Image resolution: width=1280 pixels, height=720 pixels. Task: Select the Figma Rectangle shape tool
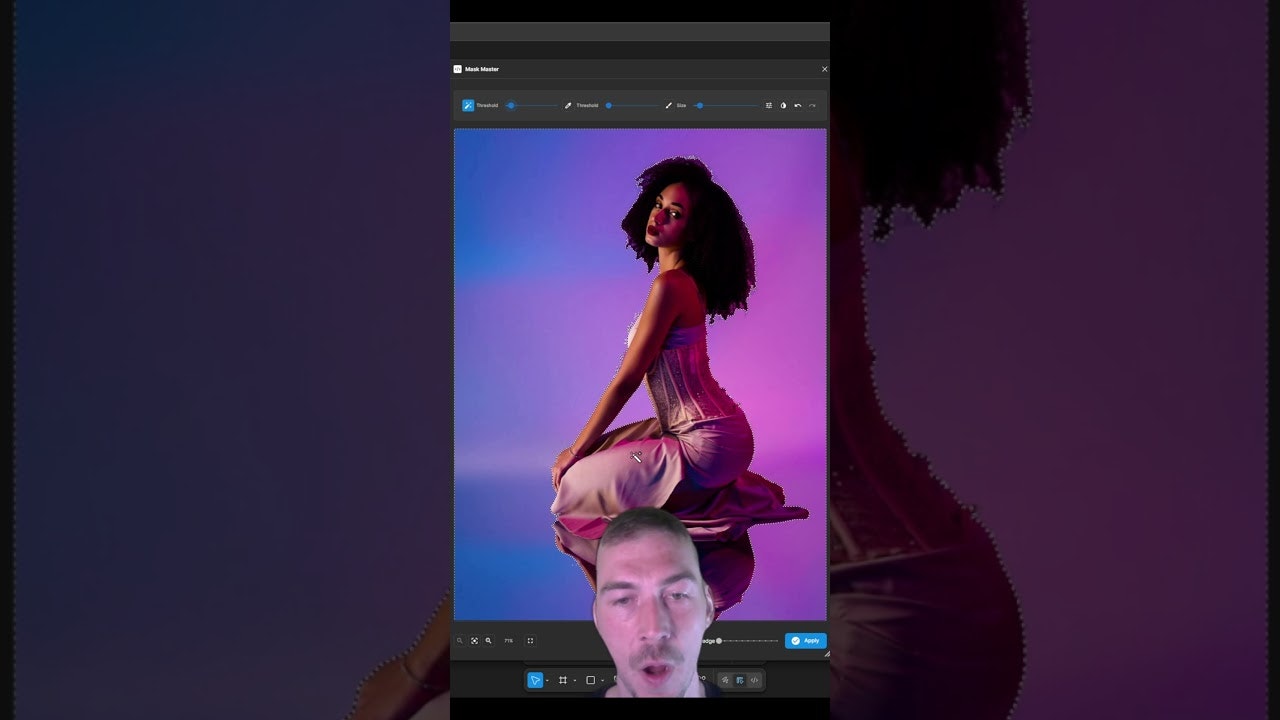pyautogui.click(x=590, y=680)
